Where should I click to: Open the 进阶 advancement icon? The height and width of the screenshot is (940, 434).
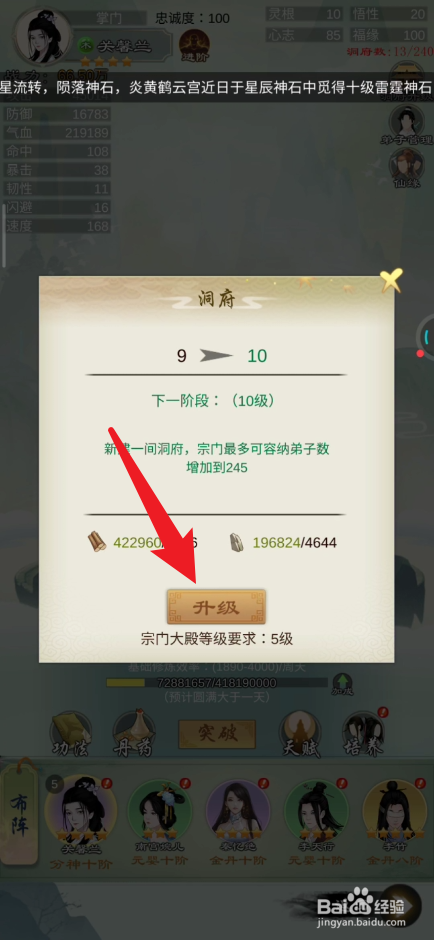194,46
